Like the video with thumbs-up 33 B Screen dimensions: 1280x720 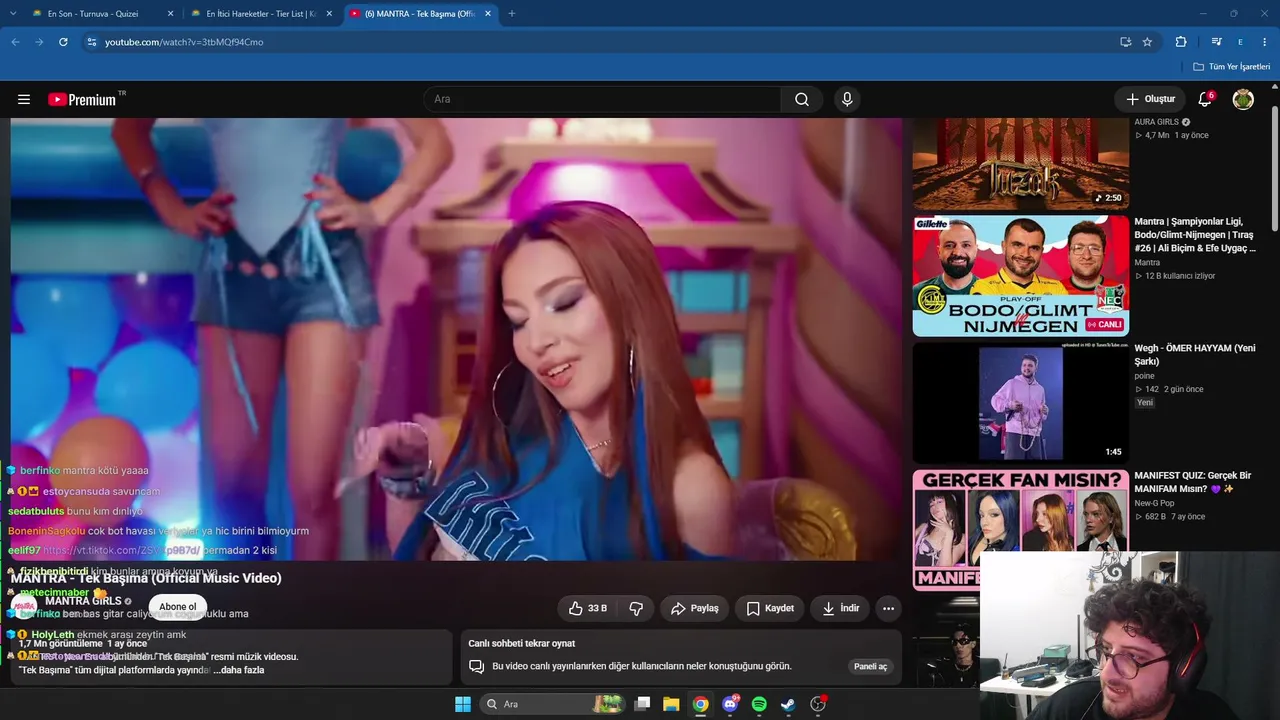click(588, 608)
